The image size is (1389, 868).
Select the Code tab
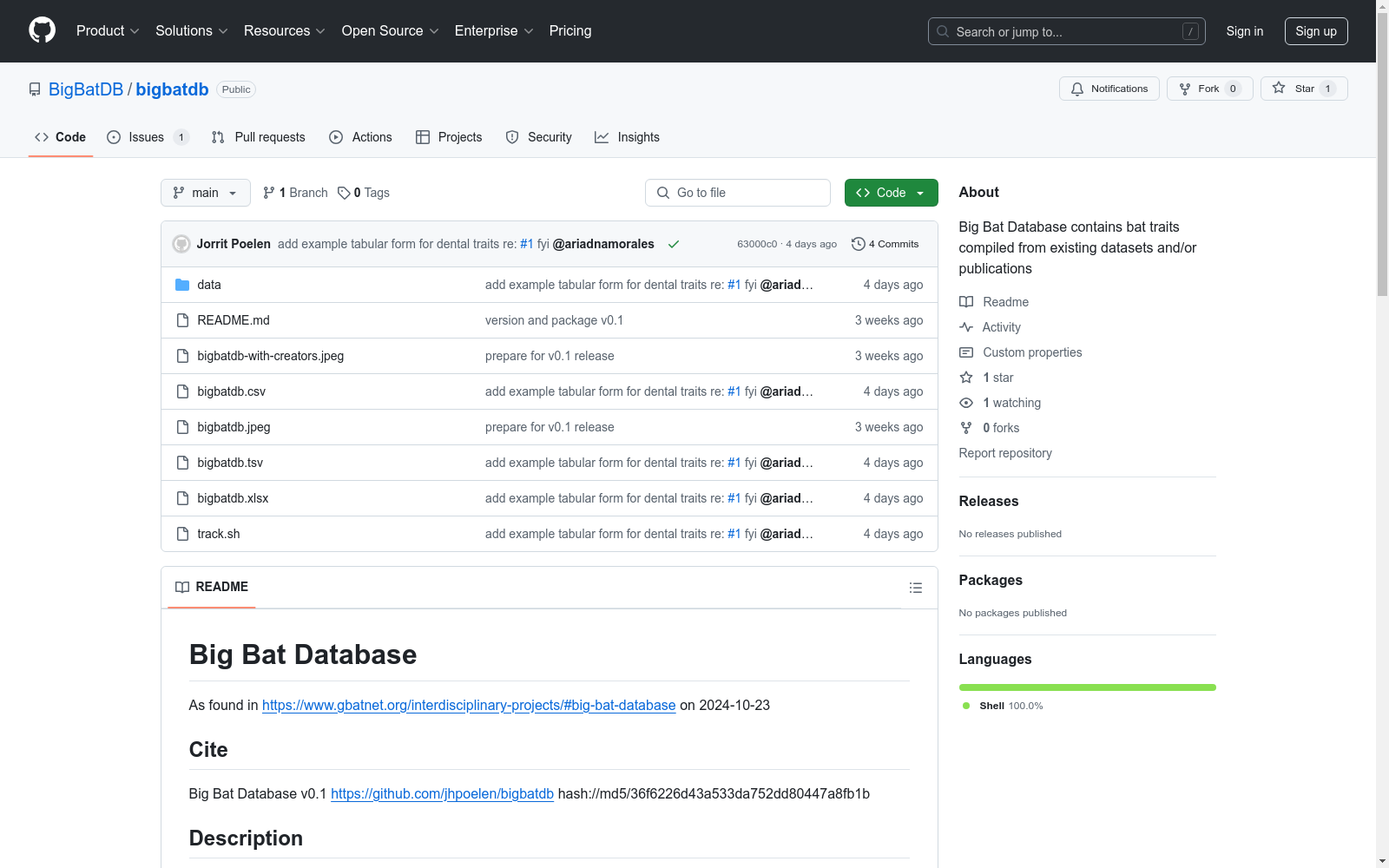tap(60, 137)
